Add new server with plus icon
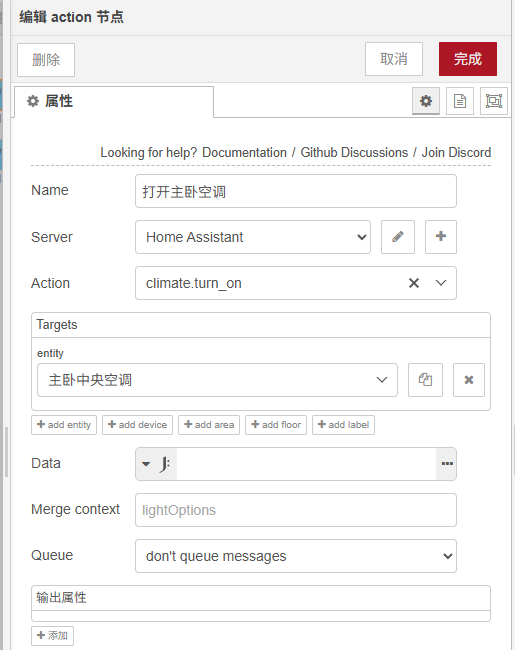 coord(441,237)
